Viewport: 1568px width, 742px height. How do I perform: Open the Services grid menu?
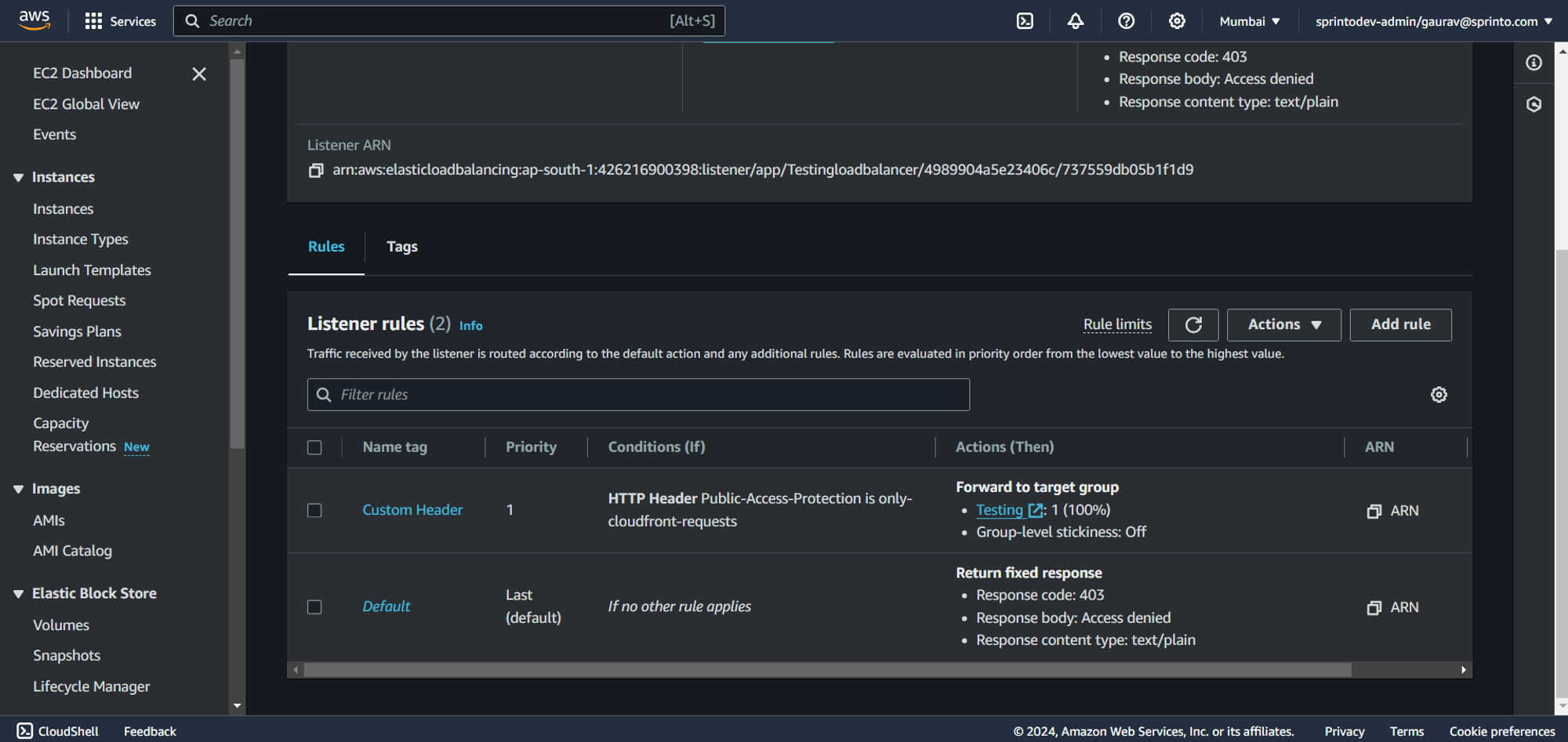(x=120, y=21)
